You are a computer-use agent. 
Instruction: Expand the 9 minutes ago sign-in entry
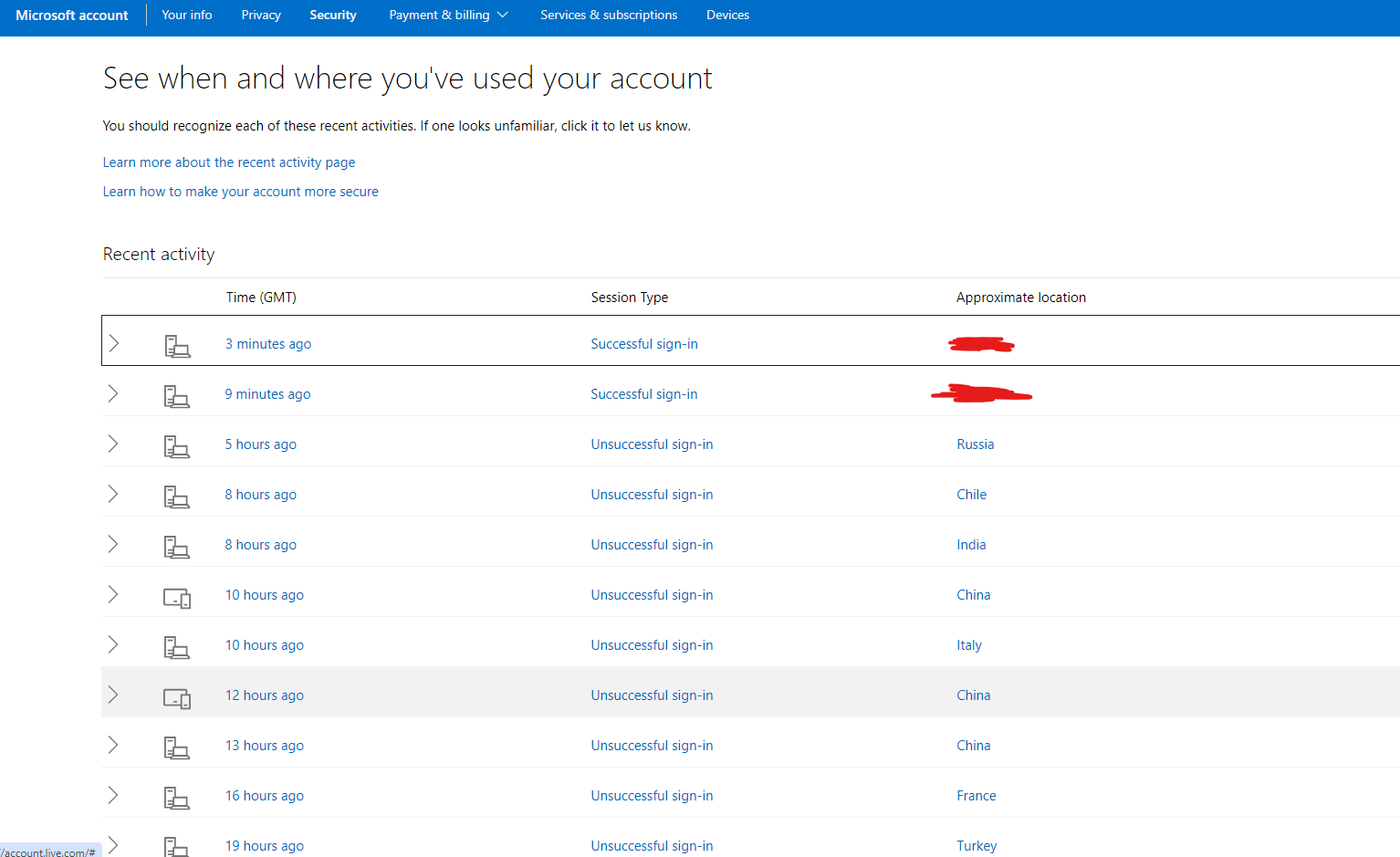[x=113, y=393]
